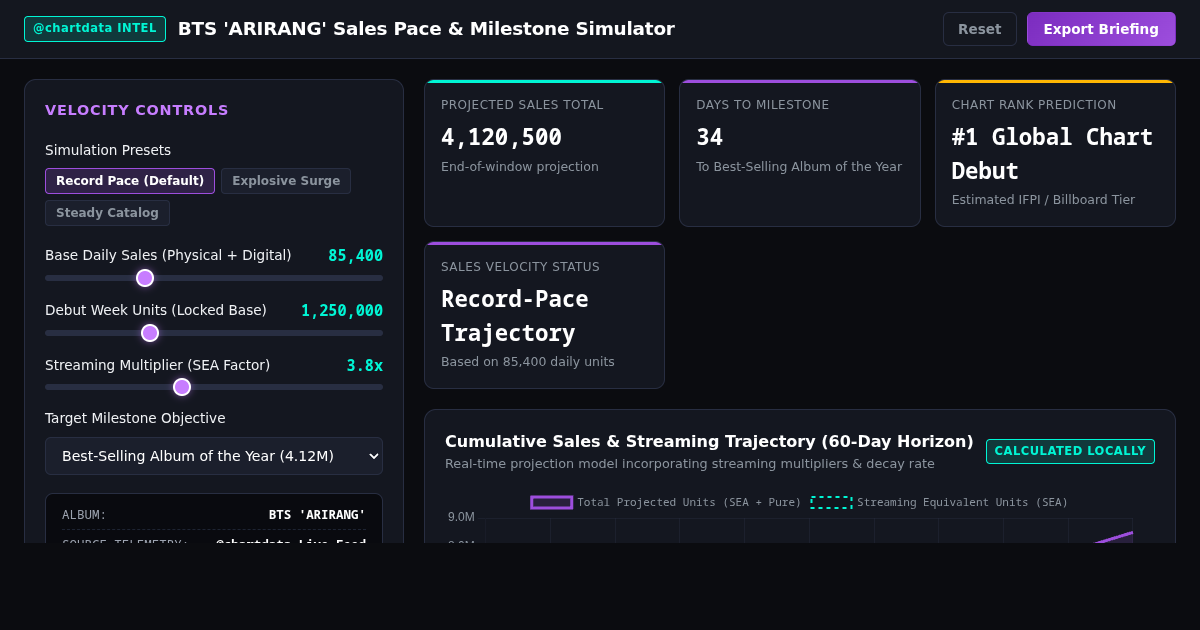Select the Record Pace (Default) preset
The image size is (1200, 630).
130,181
